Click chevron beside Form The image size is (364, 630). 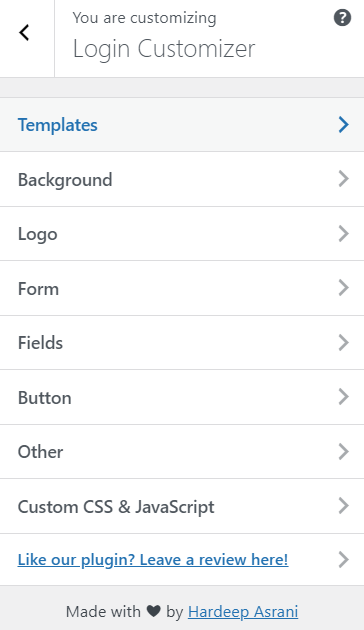344,288
